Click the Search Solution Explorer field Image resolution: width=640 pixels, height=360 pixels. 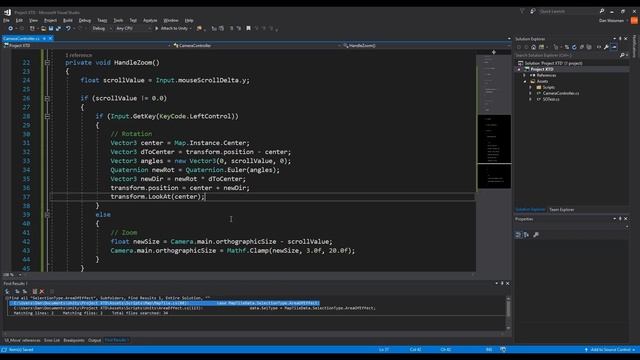pos(567,55)
